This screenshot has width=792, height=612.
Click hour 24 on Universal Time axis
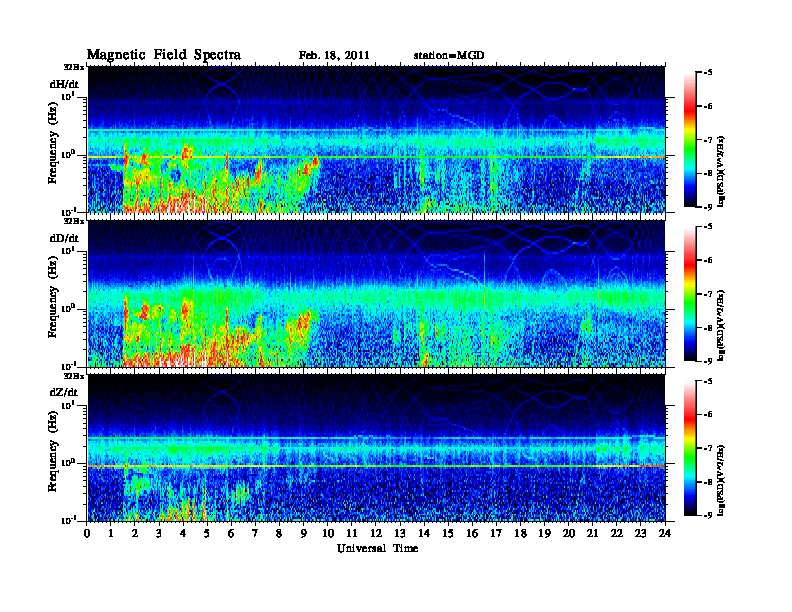pyautogui.click(x=665, y=534)
